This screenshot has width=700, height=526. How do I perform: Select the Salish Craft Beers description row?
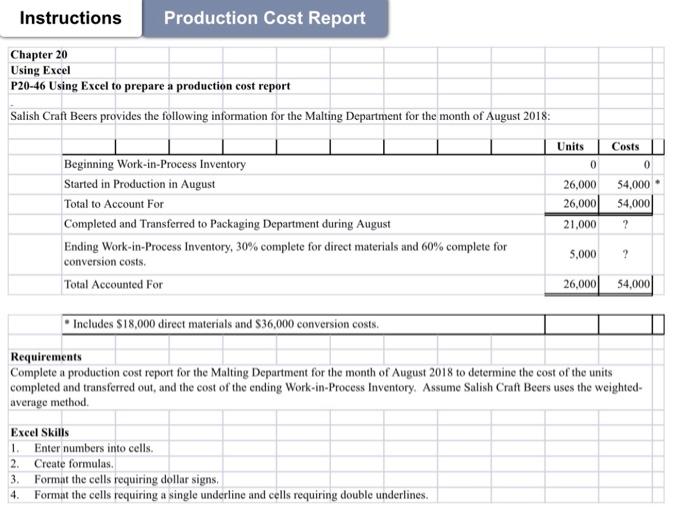(x=280, y=116)
